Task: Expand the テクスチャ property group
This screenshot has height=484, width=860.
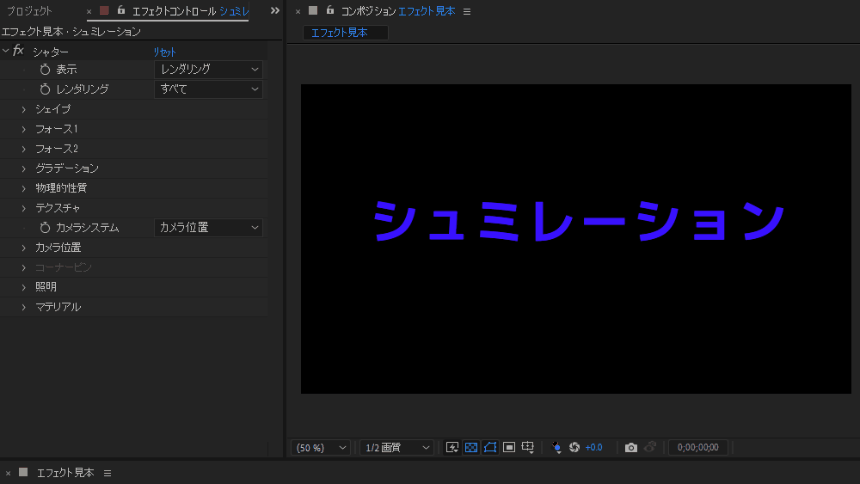Action: click(x=24, y=208)
